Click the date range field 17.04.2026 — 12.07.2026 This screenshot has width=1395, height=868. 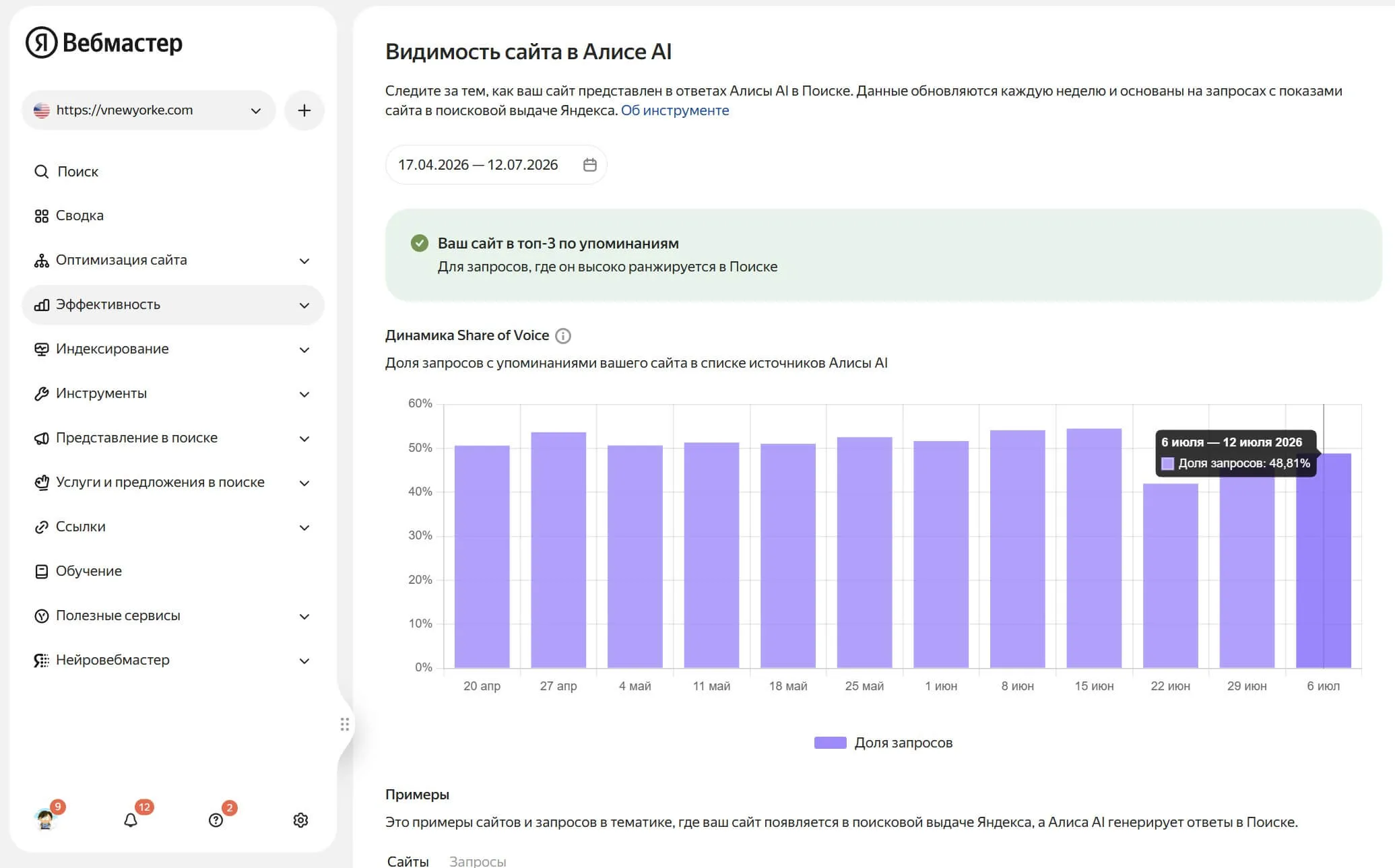click(496, 165)
